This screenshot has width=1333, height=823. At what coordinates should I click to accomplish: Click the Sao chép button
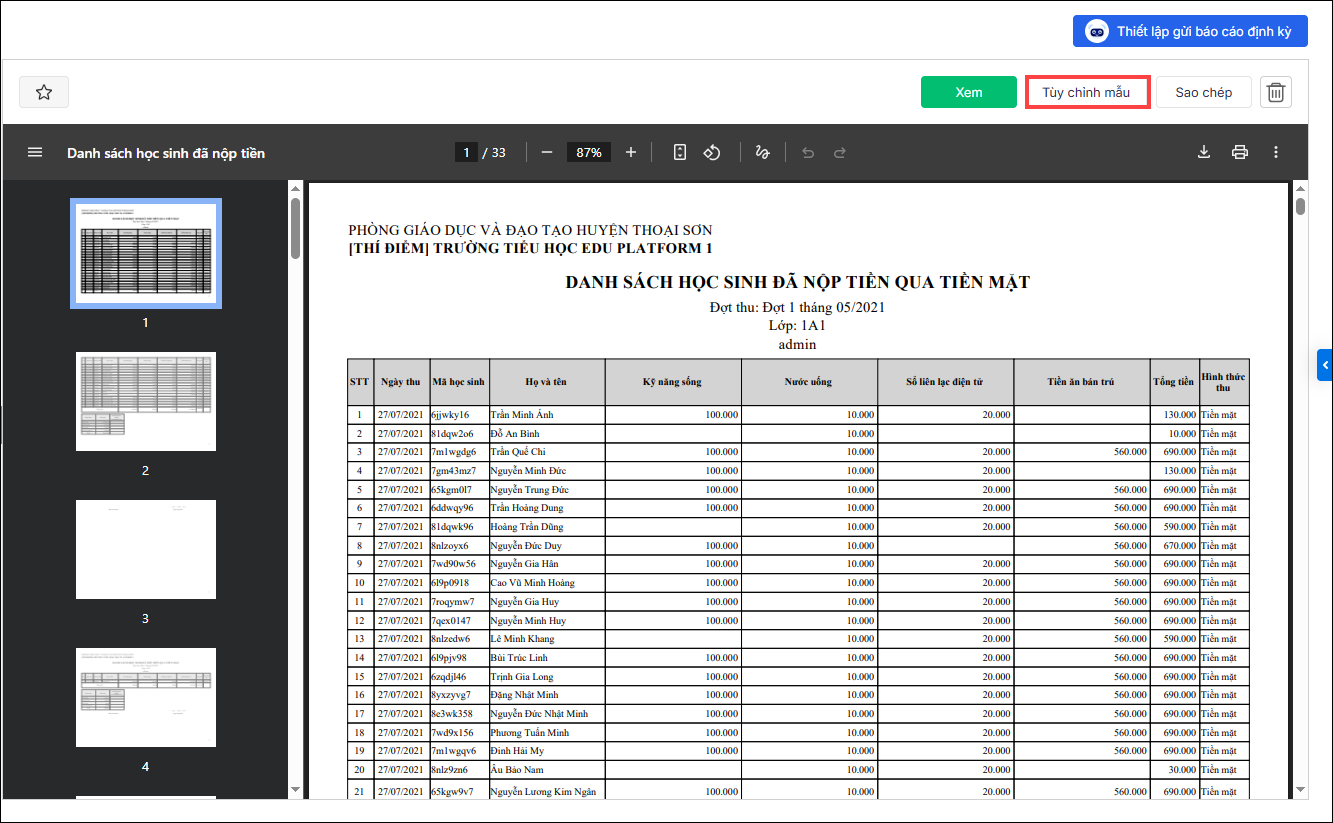(x=1203, y=92)
